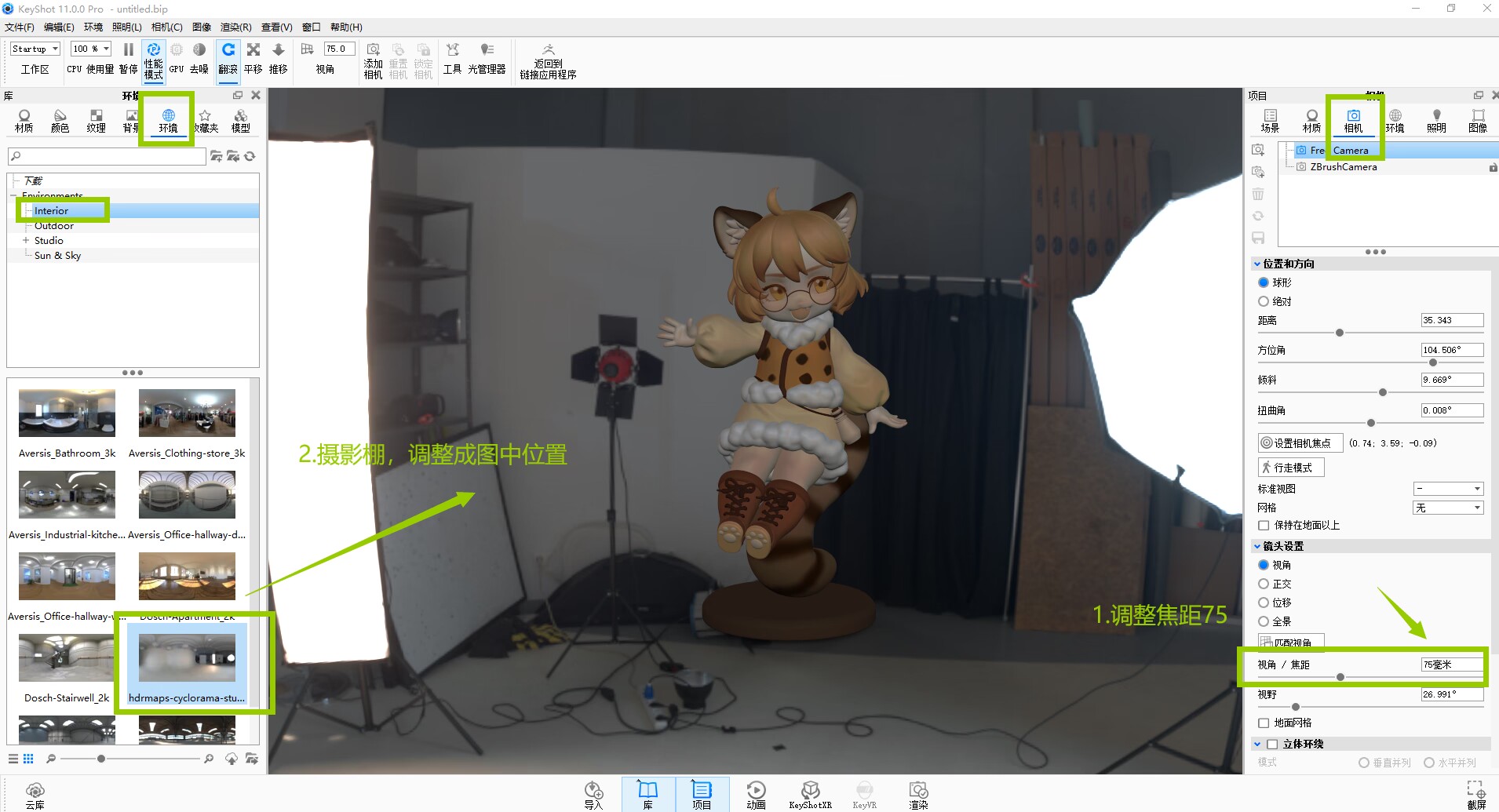1499x812 pixels.
Task: Click the add-folder icon beside library search
Action: tap(217, 156)
